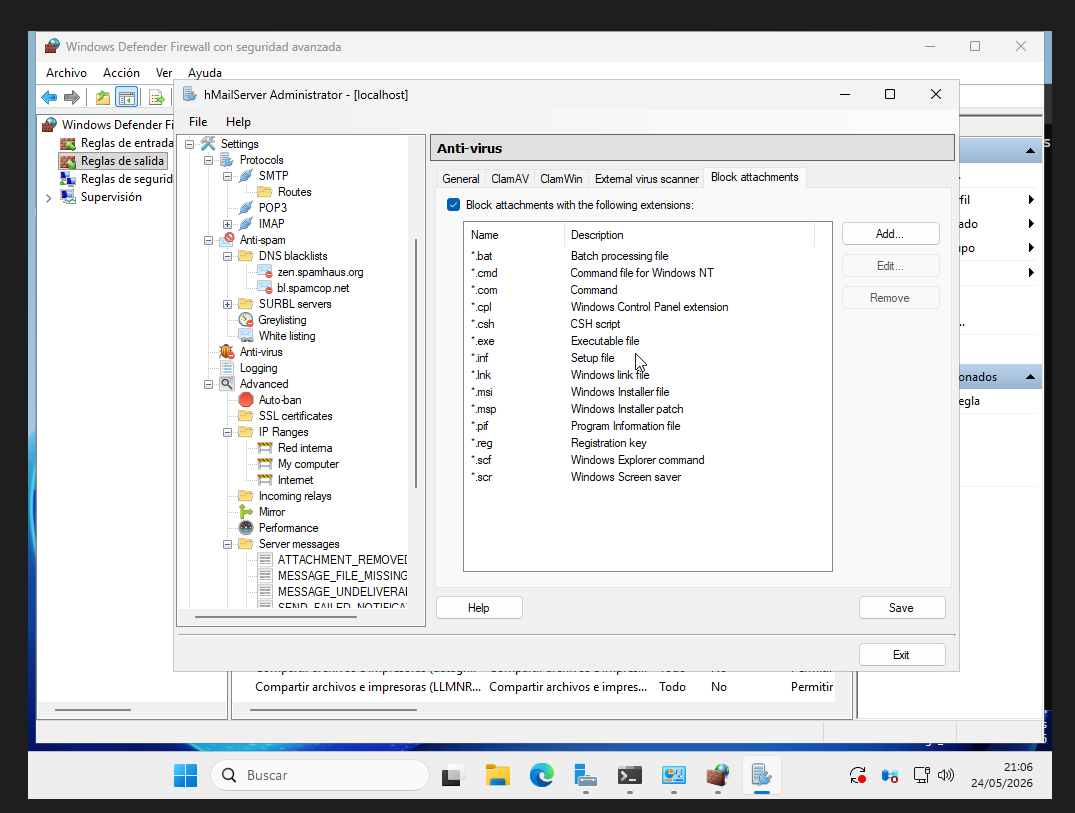Select the Anti-virus bug icon in tree

(227, 352)
